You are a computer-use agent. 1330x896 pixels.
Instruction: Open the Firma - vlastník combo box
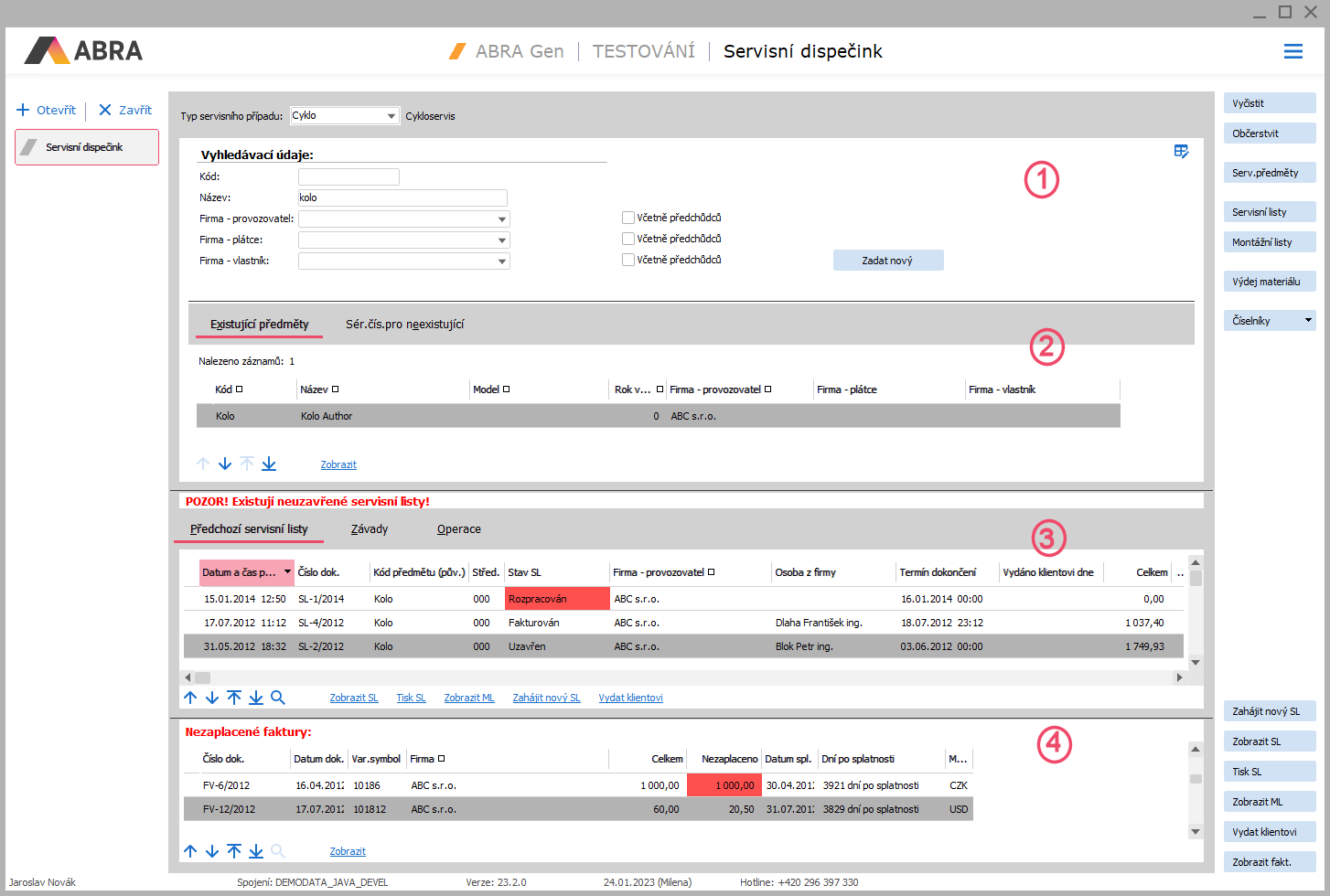tap(502, 261)
